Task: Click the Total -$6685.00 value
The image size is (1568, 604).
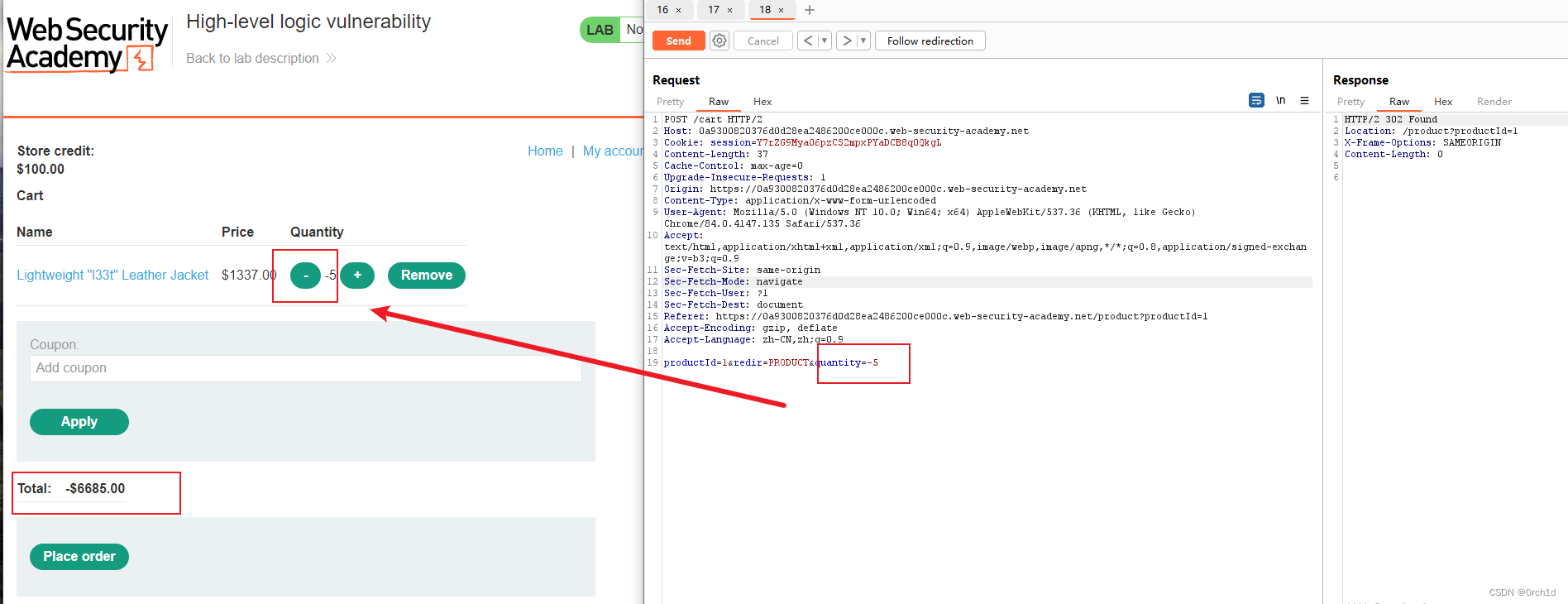Action: (95, 488)
